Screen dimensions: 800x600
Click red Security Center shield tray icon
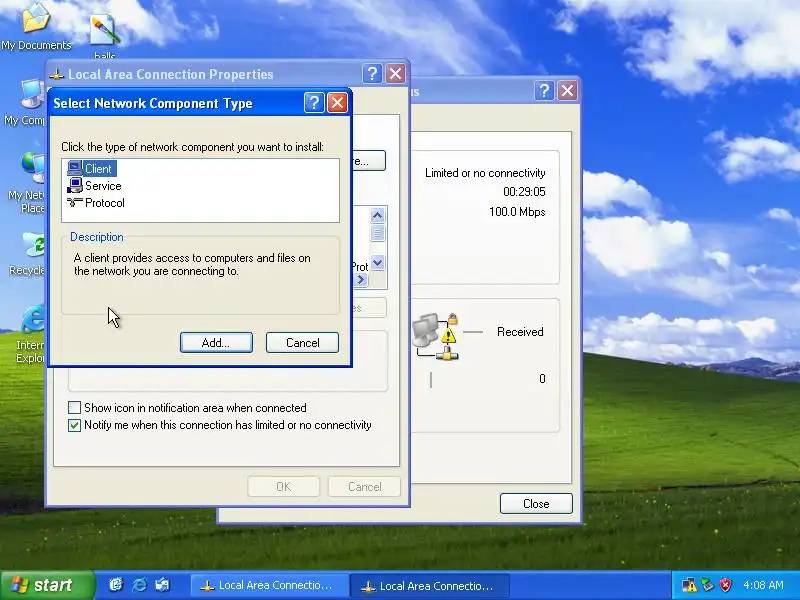[725, 585]
